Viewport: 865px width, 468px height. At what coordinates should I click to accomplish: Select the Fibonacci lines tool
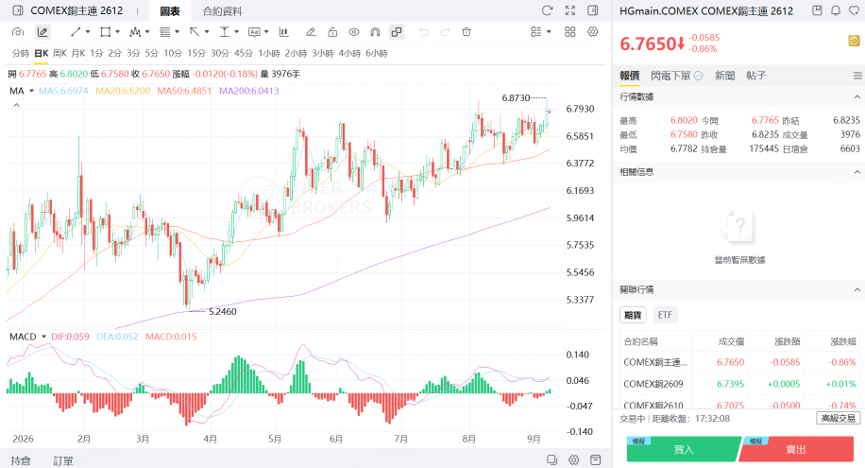(164, 32)
